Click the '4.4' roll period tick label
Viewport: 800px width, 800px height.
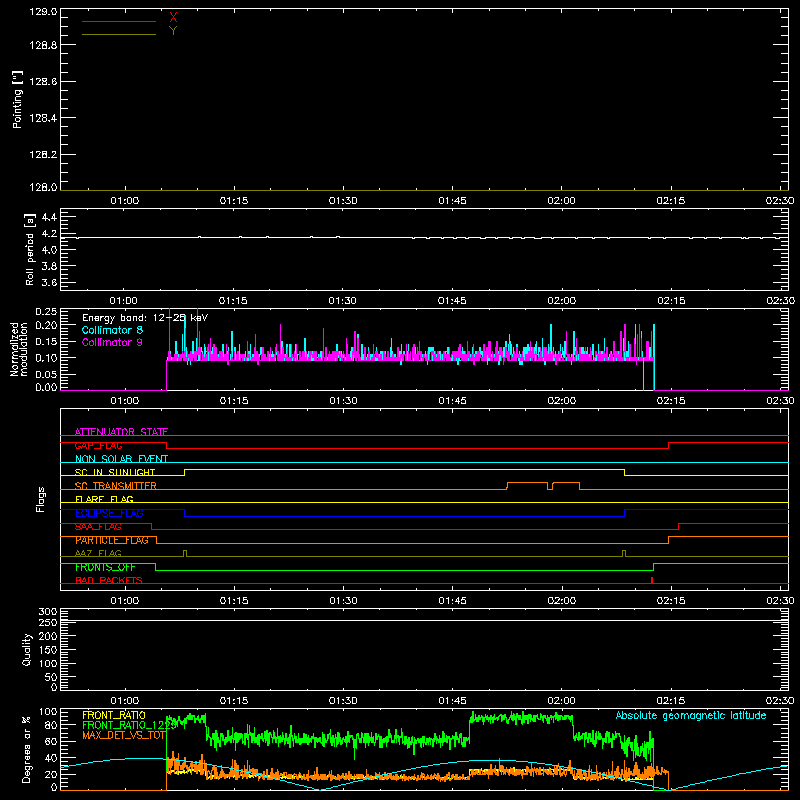pyautogui.click(x=49, y=217)
